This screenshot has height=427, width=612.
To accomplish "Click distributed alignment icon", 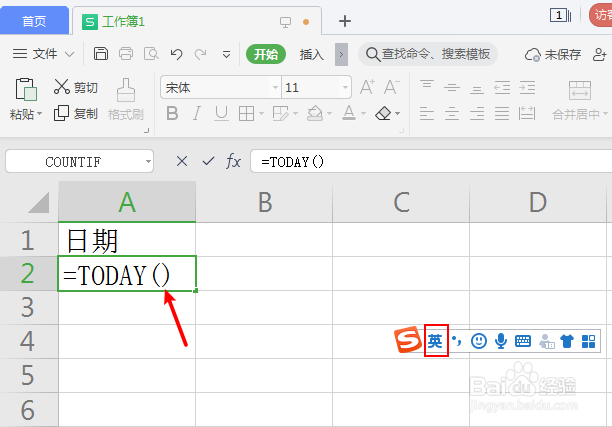I will [x=527, y=114].
